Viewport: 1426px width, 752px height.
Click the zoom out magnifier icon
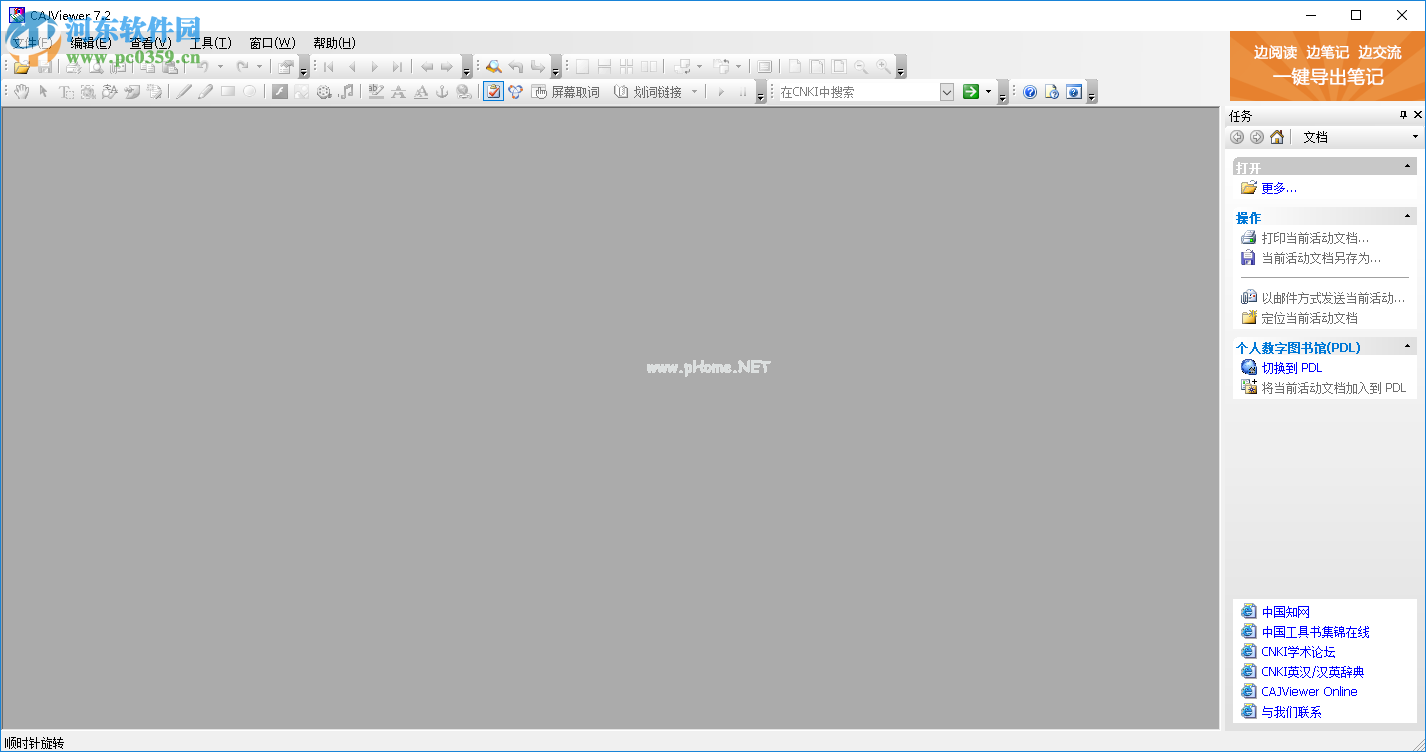pyautogui.click(x=861, y=67)
